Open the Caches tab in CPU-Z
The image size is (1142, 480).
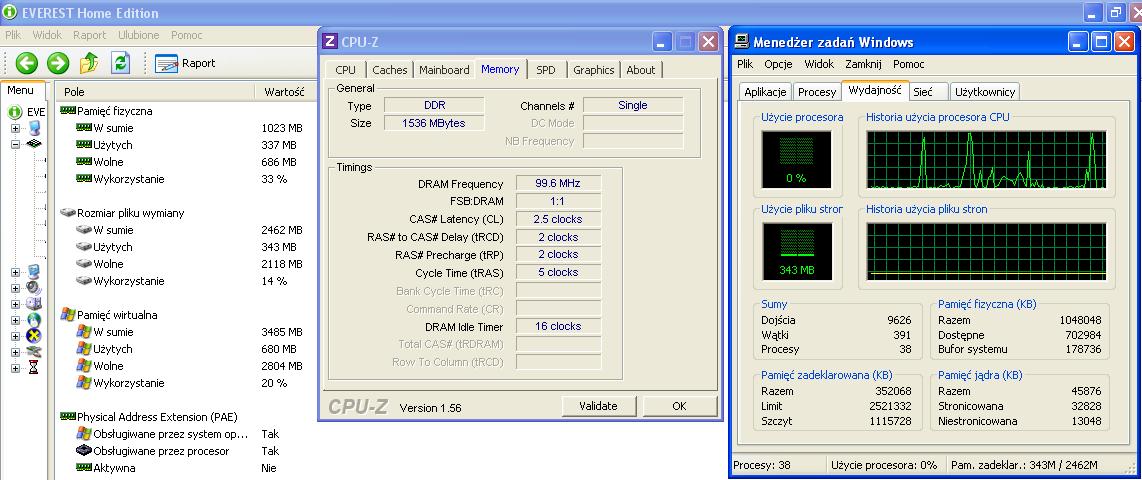tap(390, 70)
